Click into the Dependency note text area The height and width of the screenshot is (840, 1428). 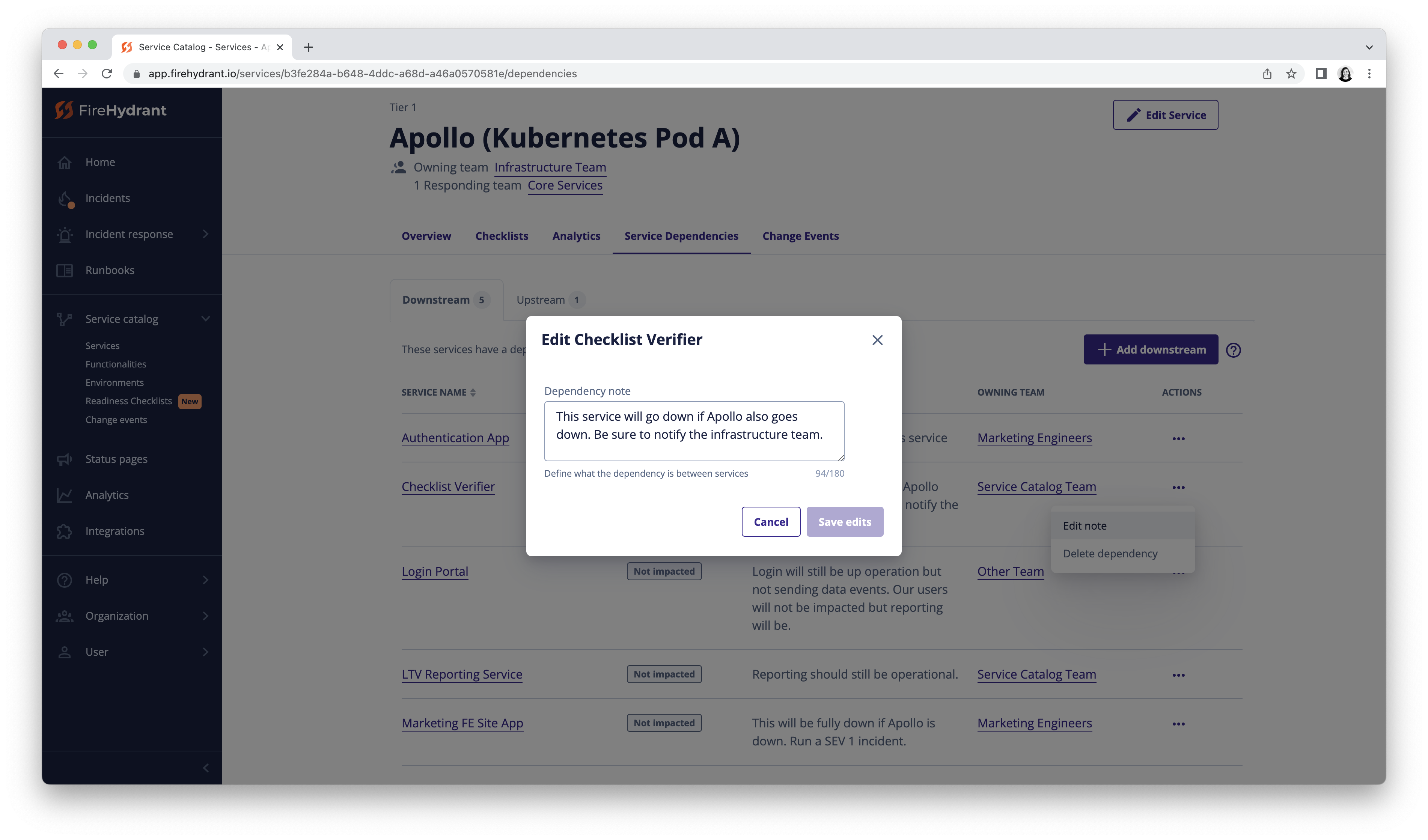click(694, 431)
